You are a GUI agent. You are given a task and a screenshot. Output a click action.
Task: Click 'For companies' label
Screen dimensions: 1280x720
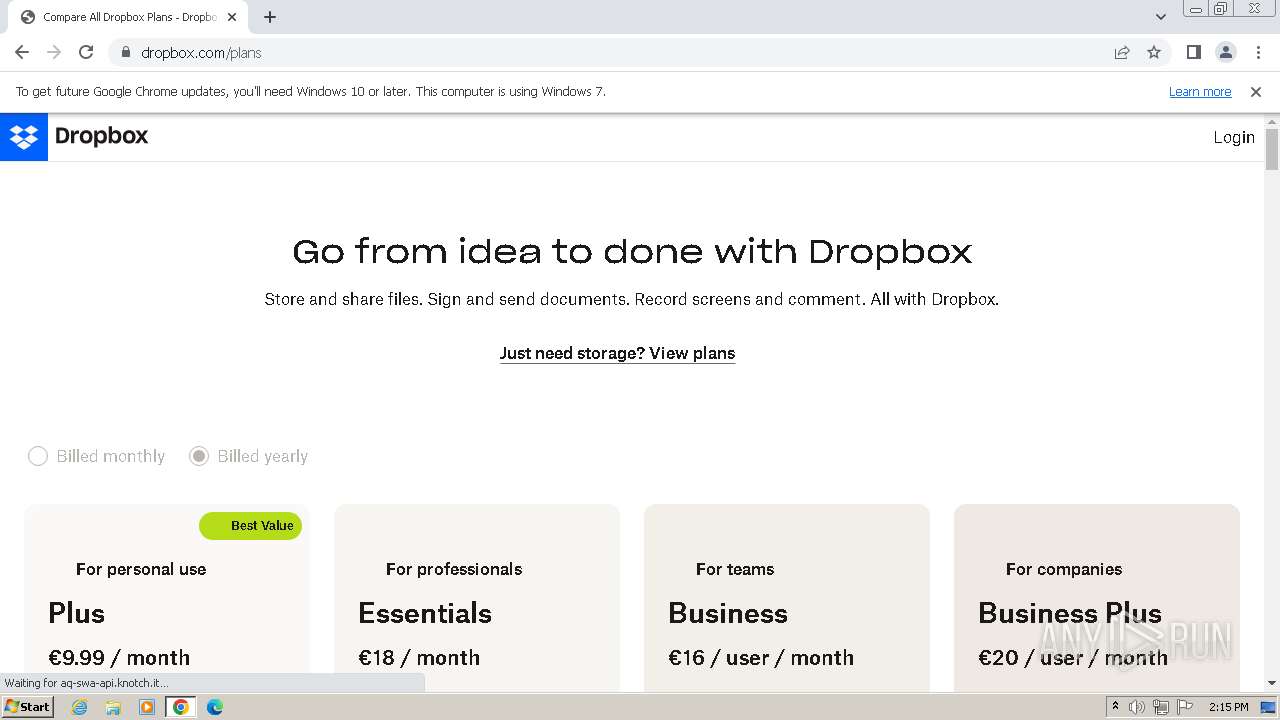point(1064,569)
